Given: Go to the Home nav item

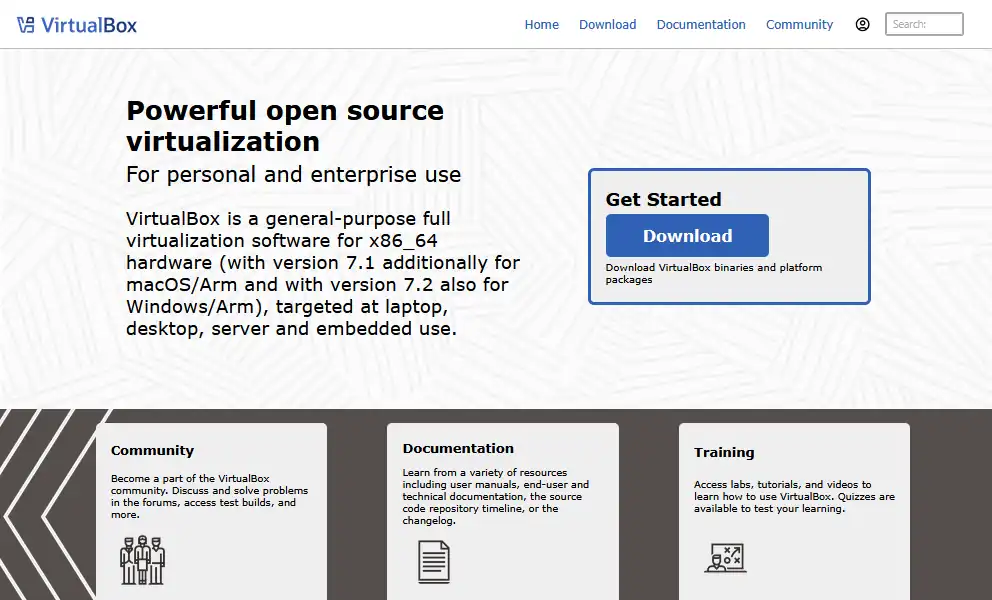Looking at the screenshot, I should click(541, 25).
